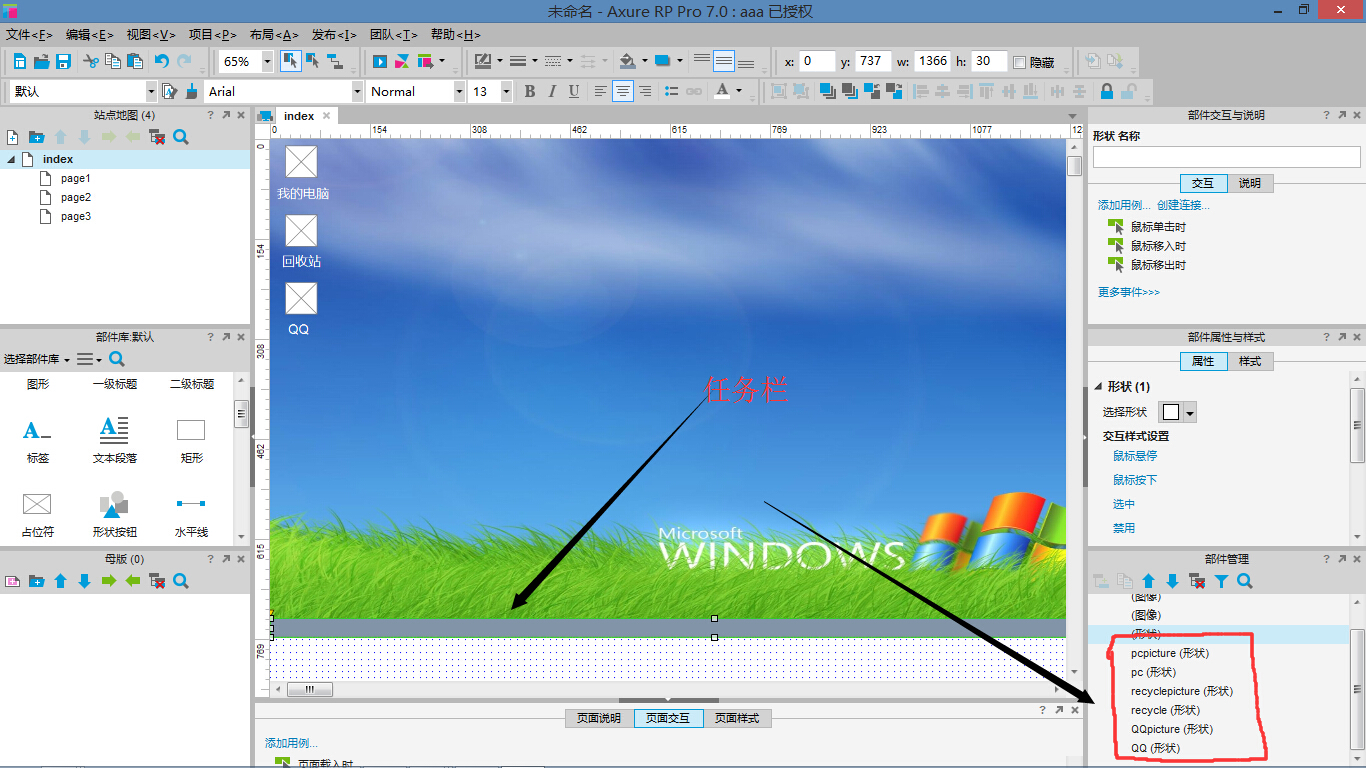Send the widget to back
This screenshot has height=768, width=1366.
[849, 91]
